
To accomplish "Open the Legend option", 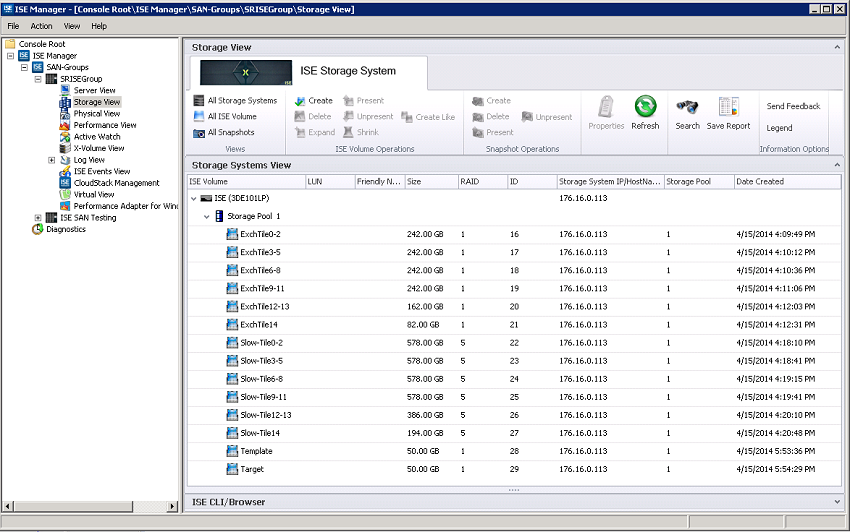I will pyautogui.click(x=779, y=128).
